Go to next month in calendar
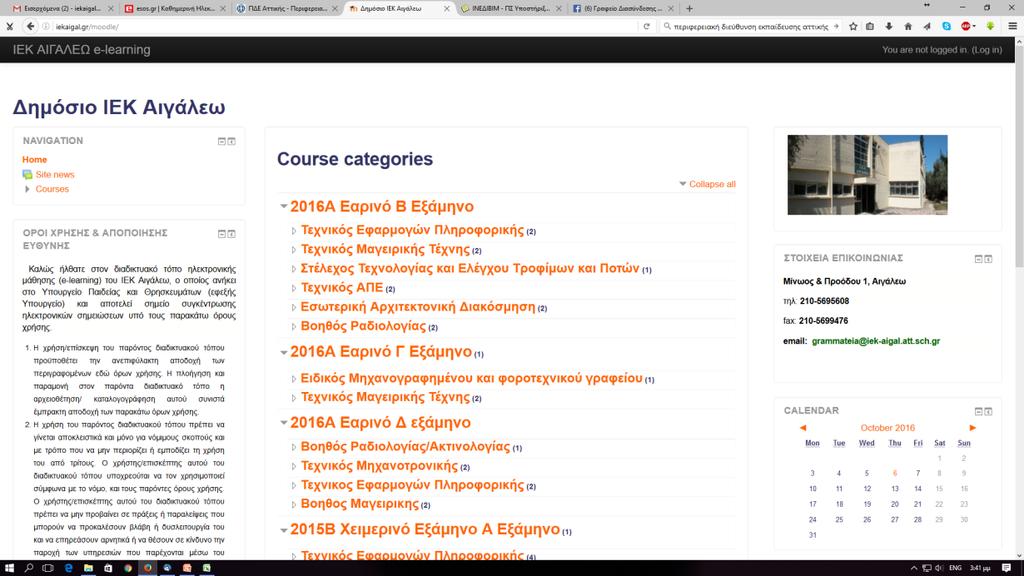Viewport: 1024px width, 576px height. point(972,428)
